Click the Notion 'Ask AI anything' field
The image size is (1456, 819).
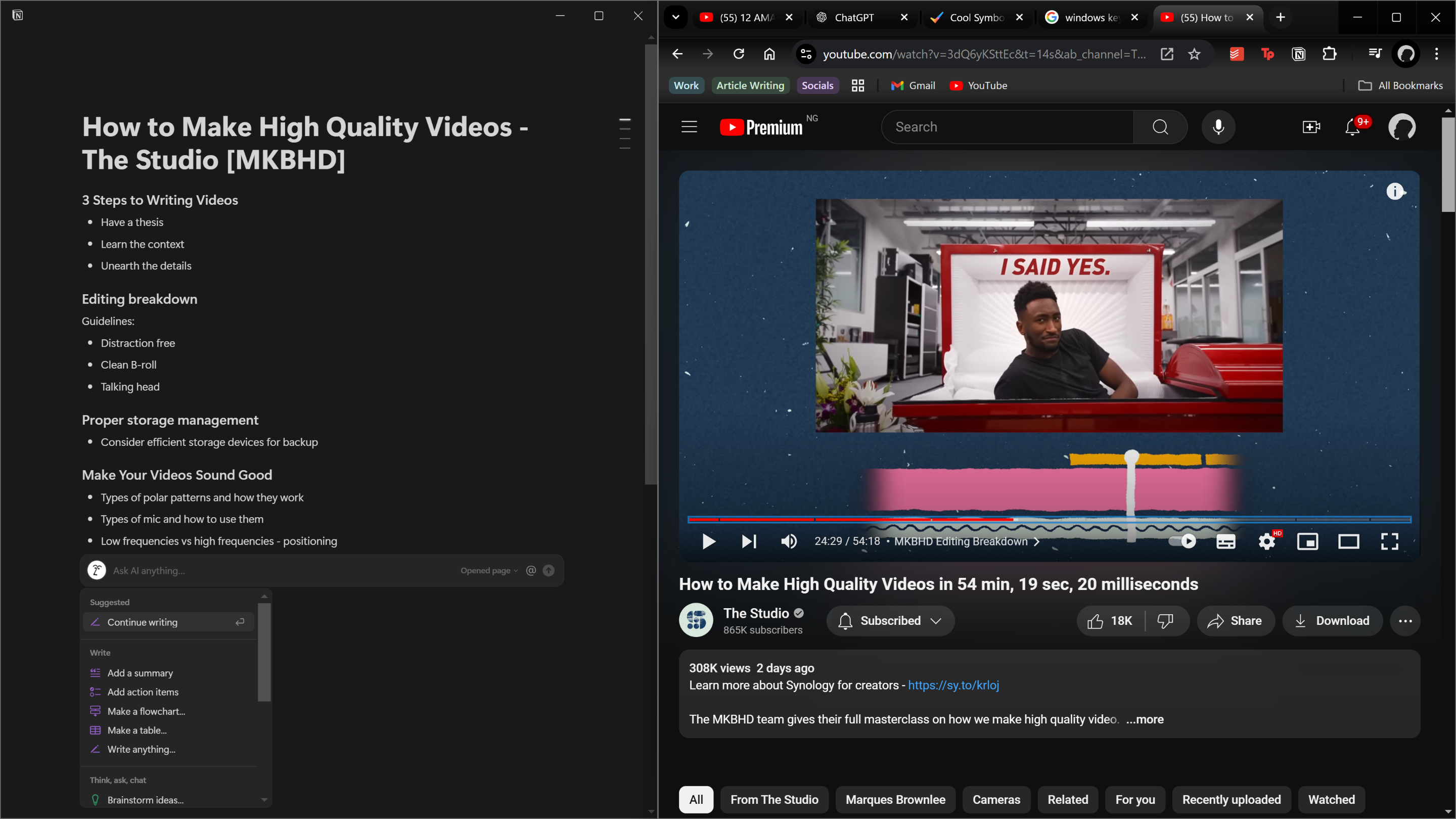pyautogui.click(x=283, y=571)
